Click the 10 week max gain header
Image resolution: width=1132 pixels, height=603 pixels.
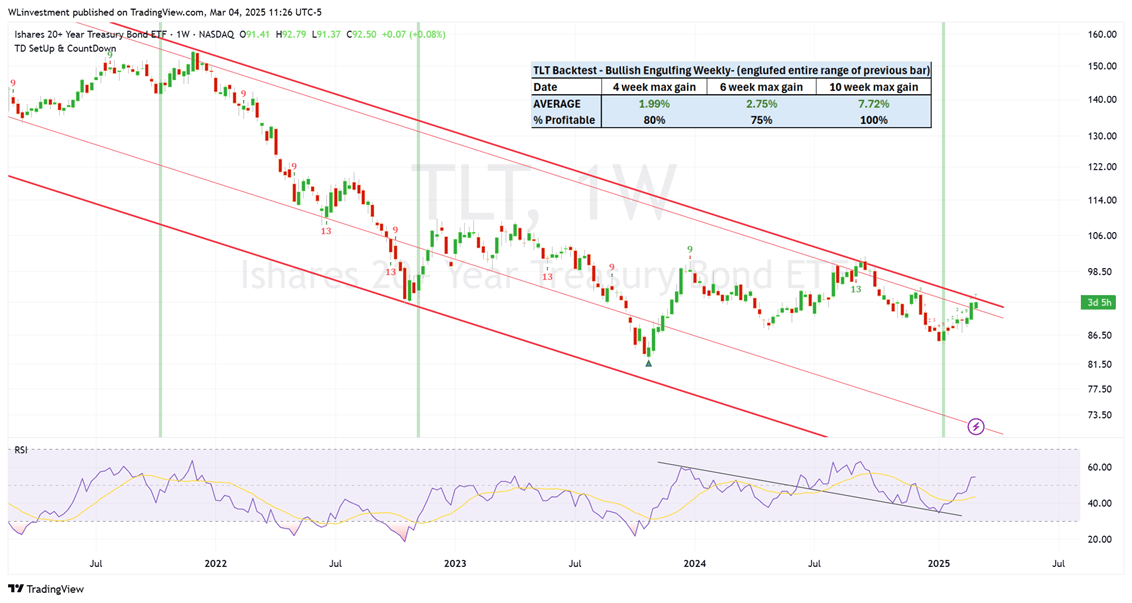click(874, 87)
